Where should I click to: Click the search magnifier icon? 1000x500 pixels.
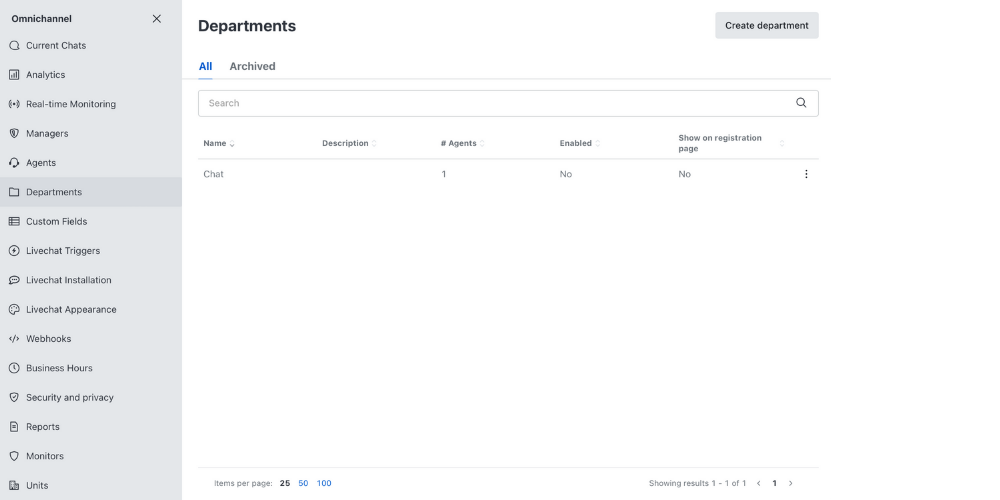click(x=801, y=103)
